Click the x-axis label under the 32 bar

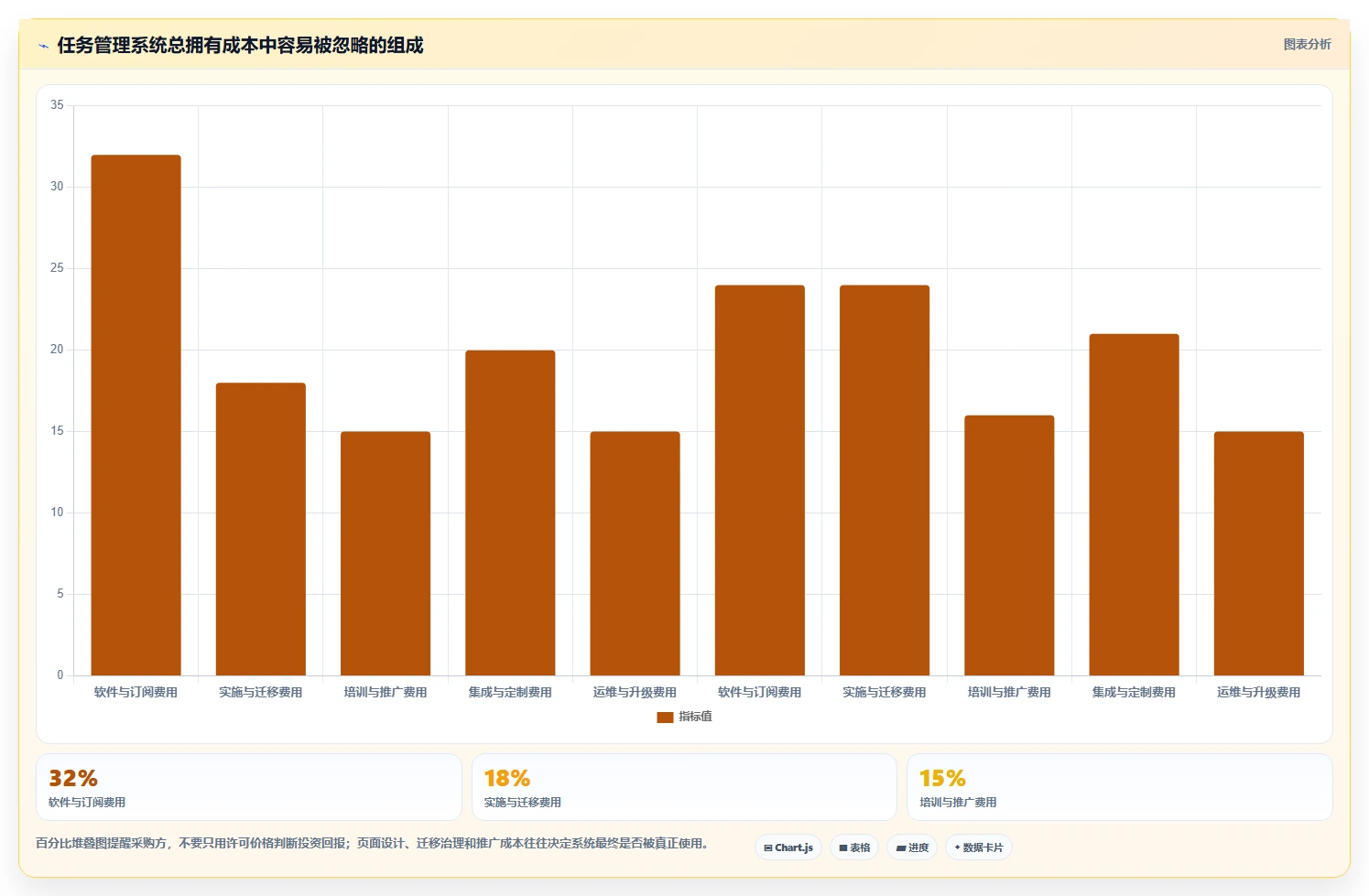pyautogui.click(x=136, y=693)
